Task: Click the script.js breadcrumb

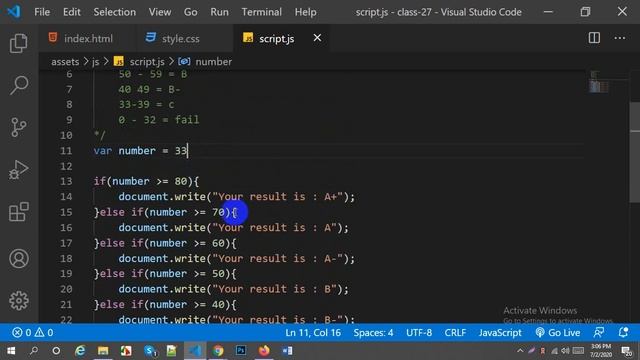Action: (x=147, y=62)
